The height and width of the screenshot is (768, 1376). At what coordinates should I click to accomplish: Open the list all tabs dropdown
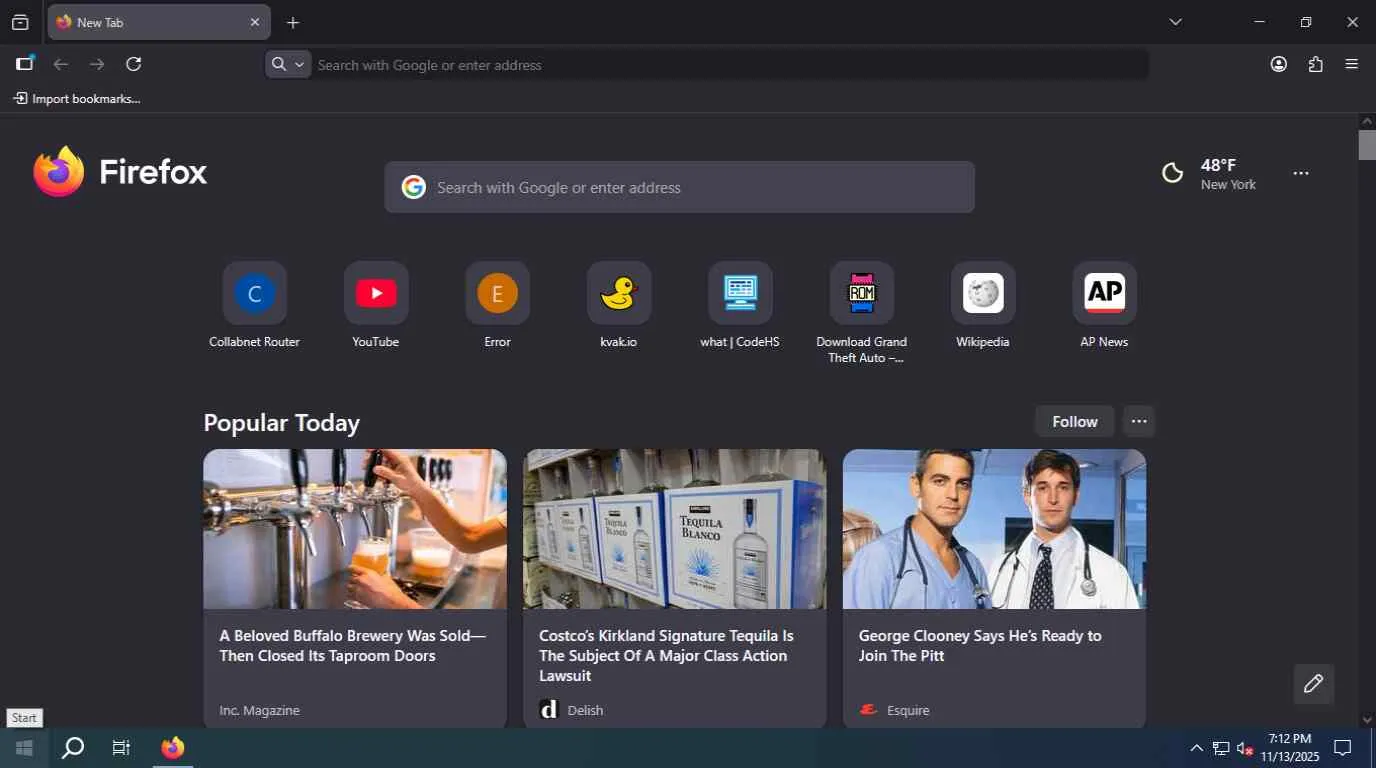pos(1176,22)
